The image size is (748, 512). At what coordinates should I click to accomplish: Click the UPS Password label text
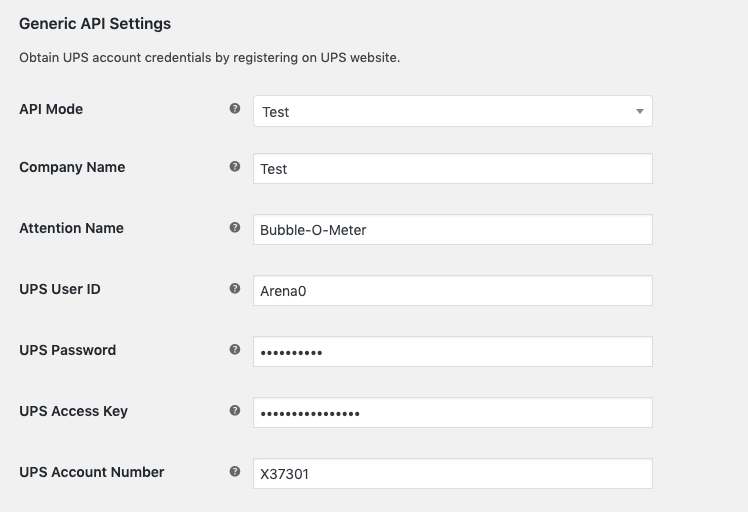68,350
